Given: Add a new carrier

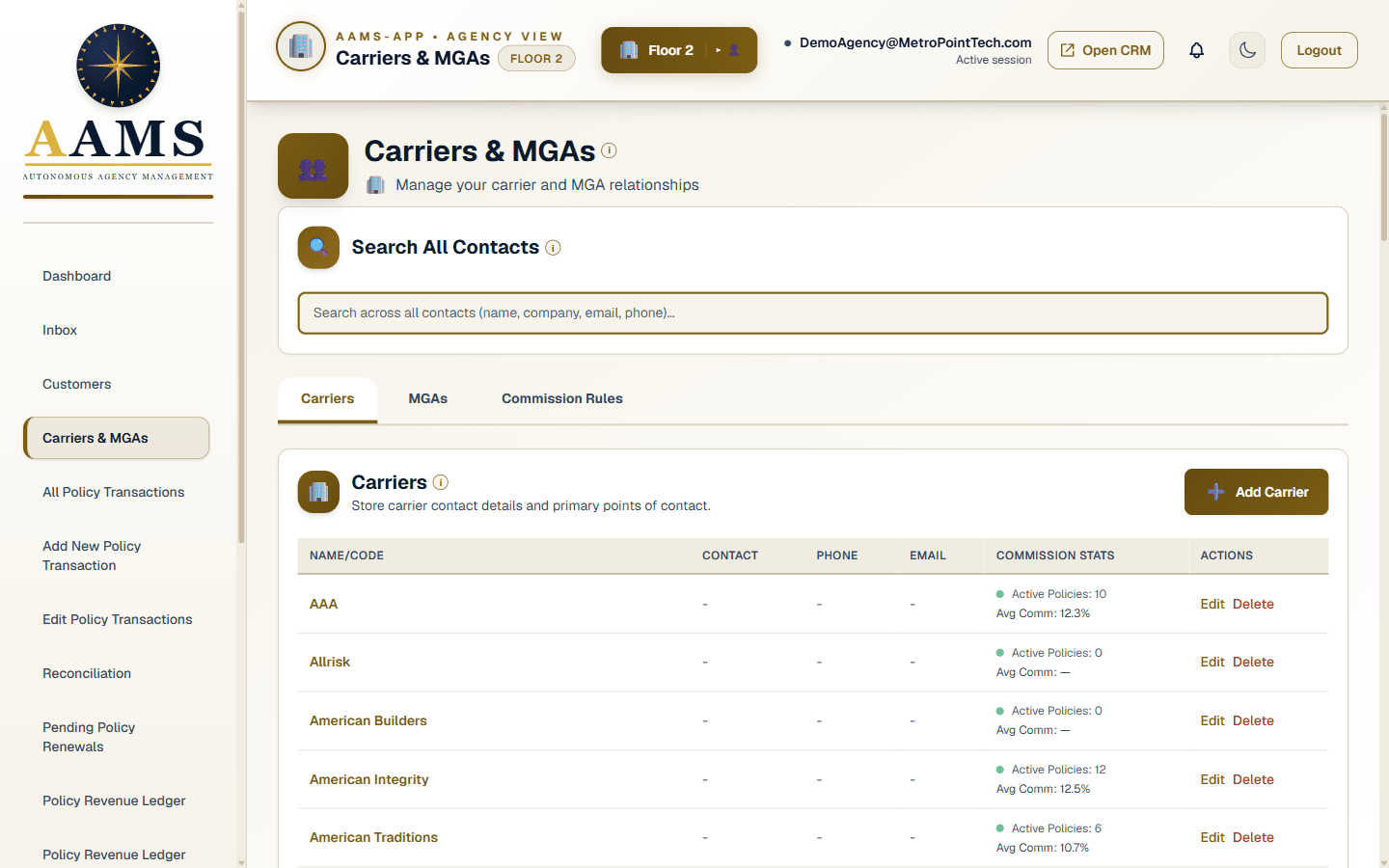Looking at the screenshot, I should (x=1256, y=492).
